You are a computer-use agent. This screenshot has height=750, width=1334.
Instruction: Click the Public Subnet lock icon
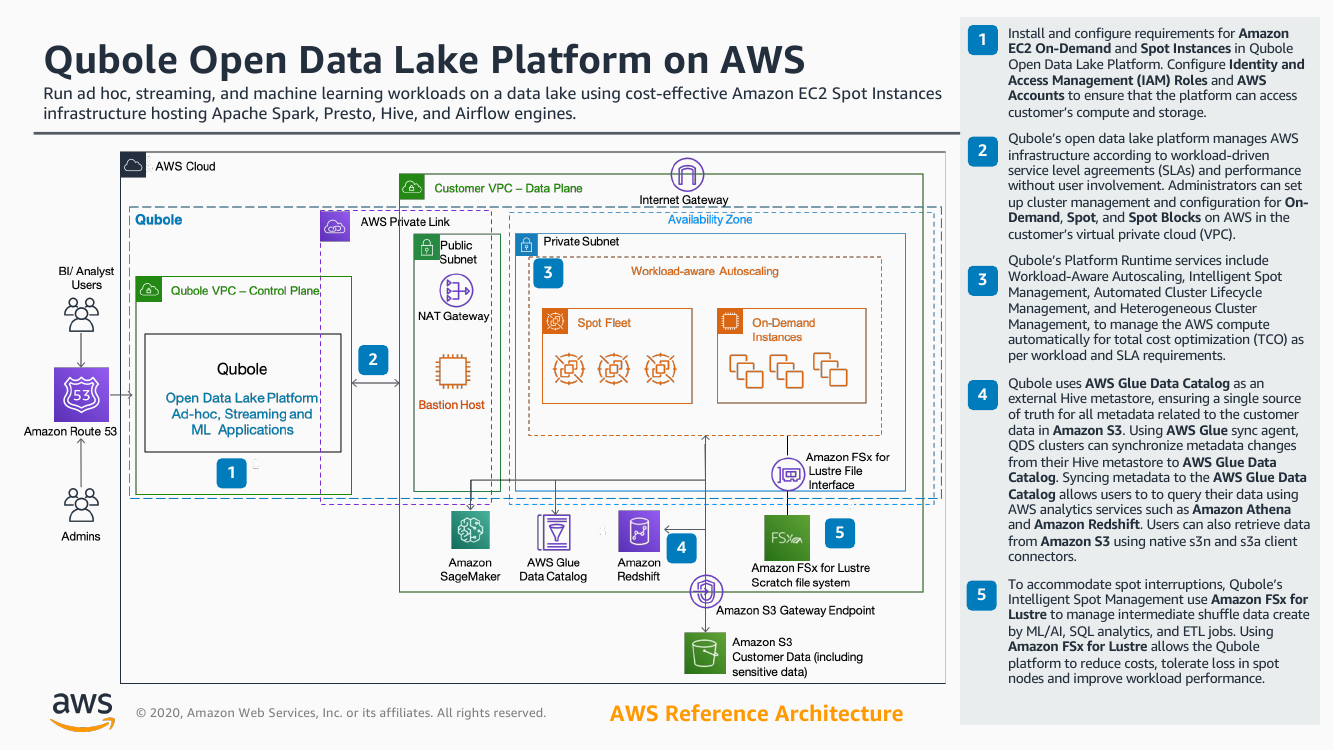(x=427, y=246)
